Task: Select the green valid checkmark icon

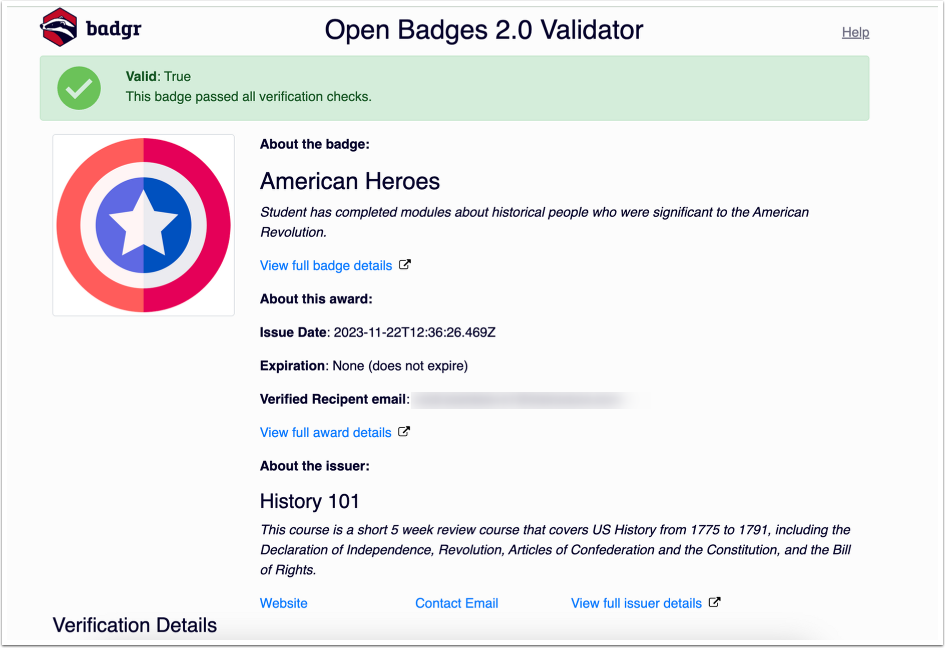Action: coord(79,88)
